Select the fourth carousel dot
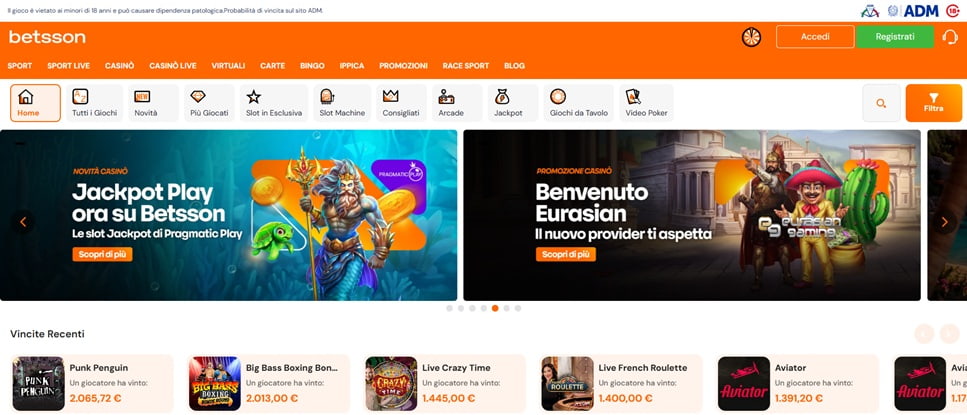The image size is (967, 415). (x=484, y=308)
